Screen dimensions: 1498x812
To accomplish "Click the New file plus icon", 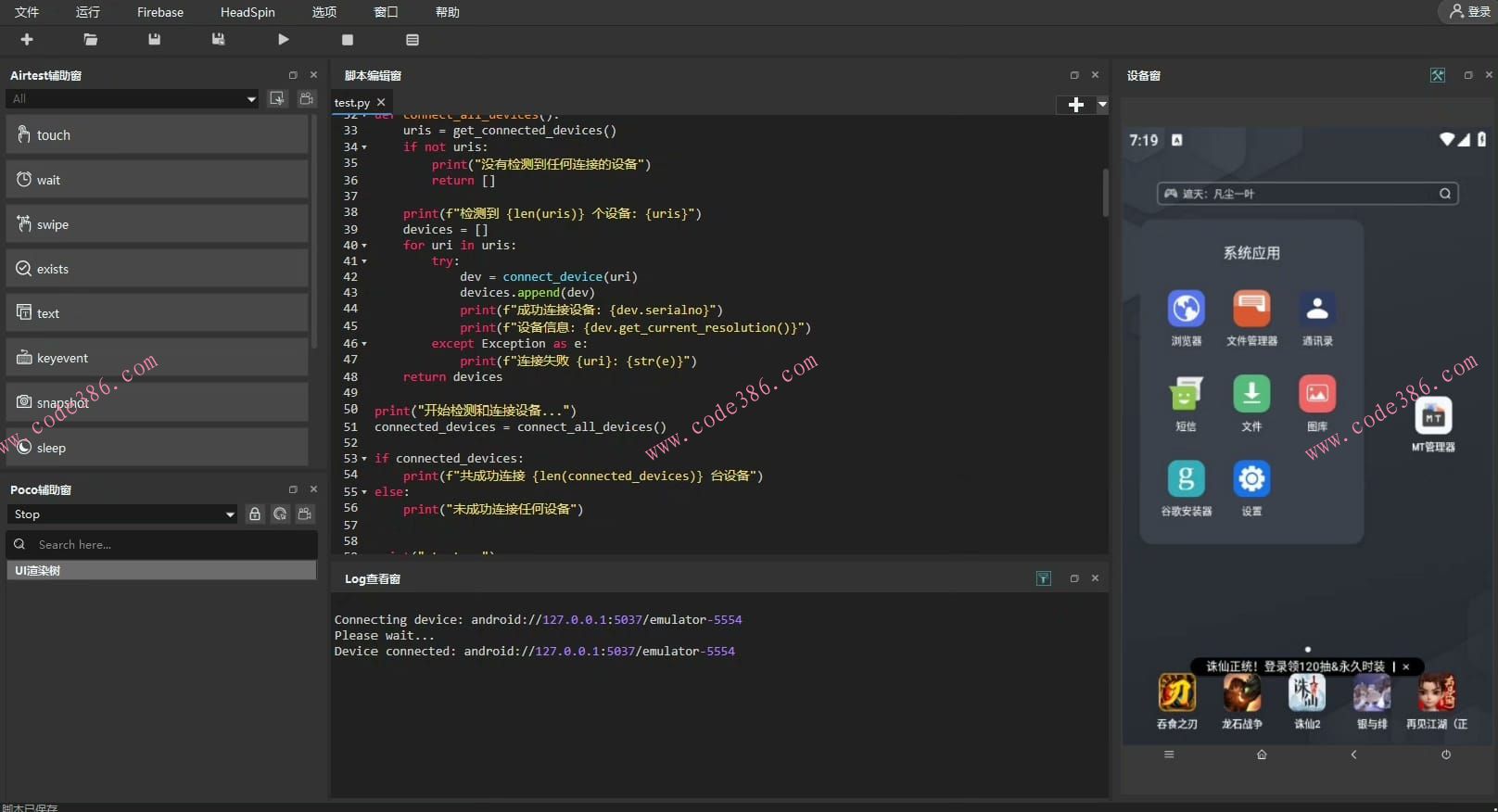I will pos(27,40).
